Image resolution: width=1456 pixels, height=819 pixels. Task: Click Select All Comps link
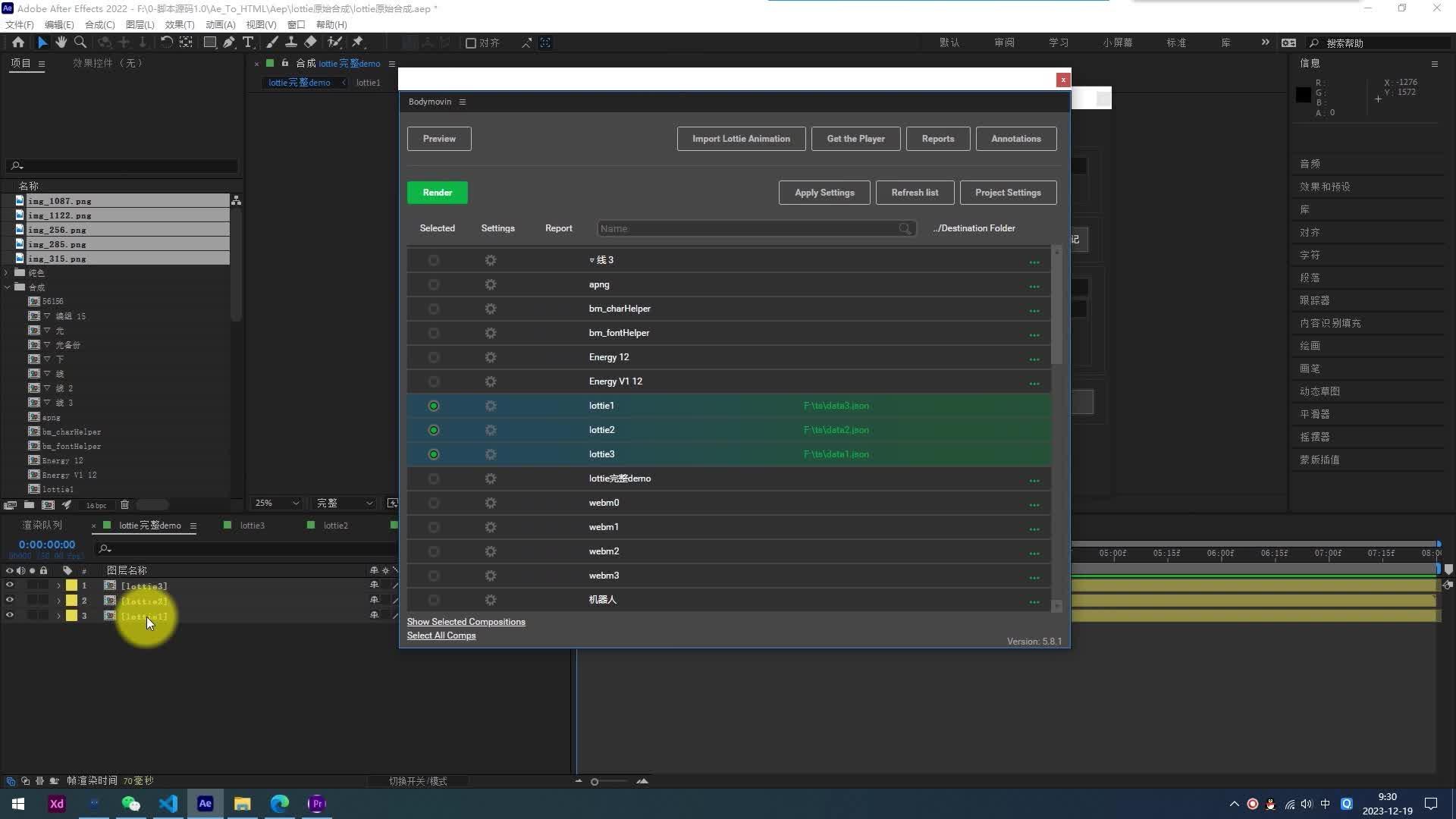coord(441,635)
